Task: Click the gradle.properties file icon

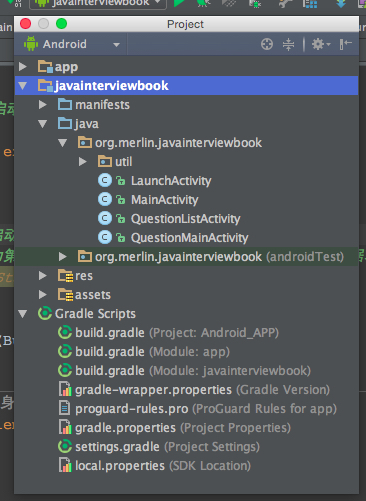Action: click(65, 428)
